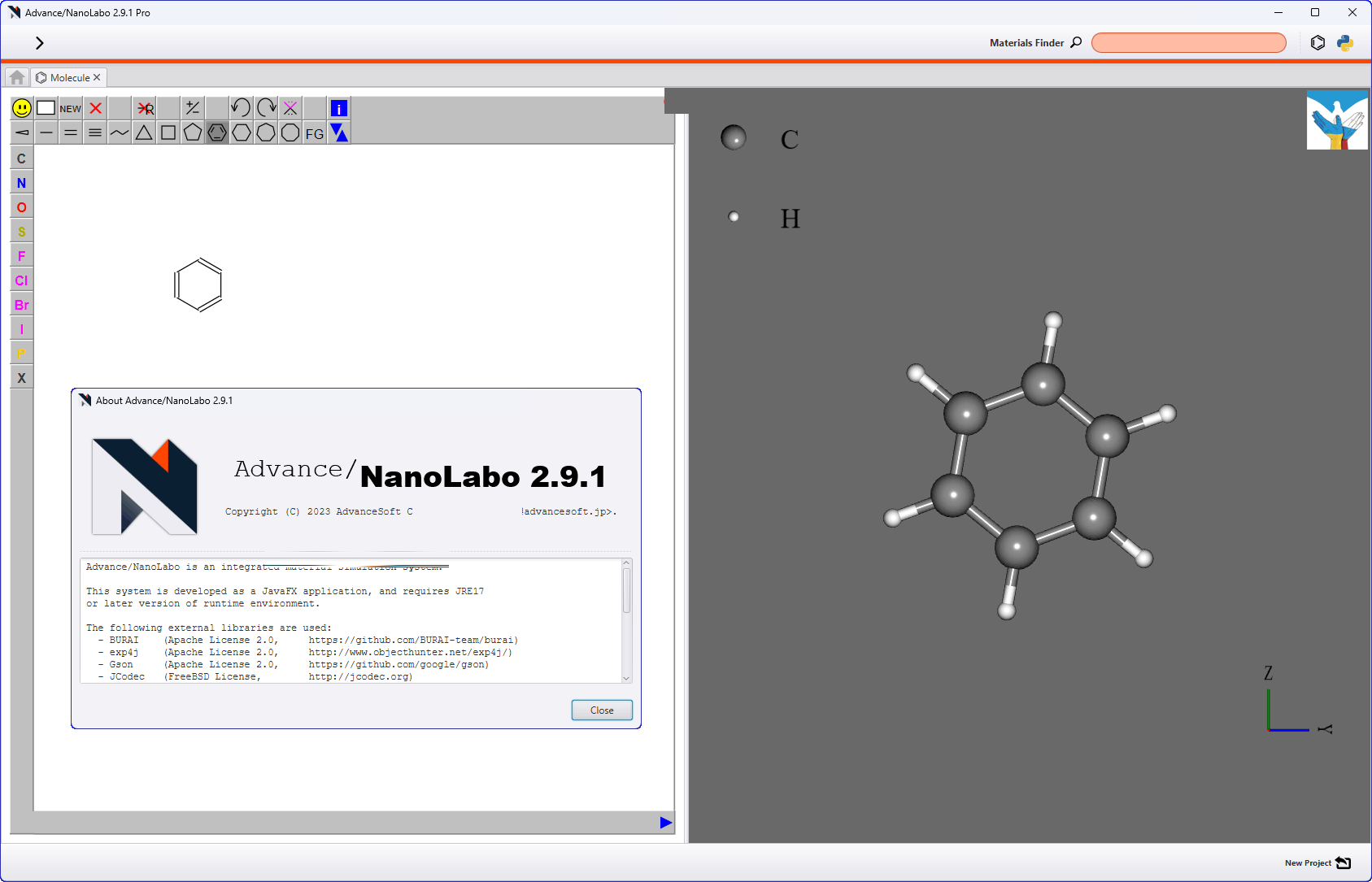The width and height of the screenshot is (1372, 882).
Task: Open the Home tab
Action: pos(15,76)
